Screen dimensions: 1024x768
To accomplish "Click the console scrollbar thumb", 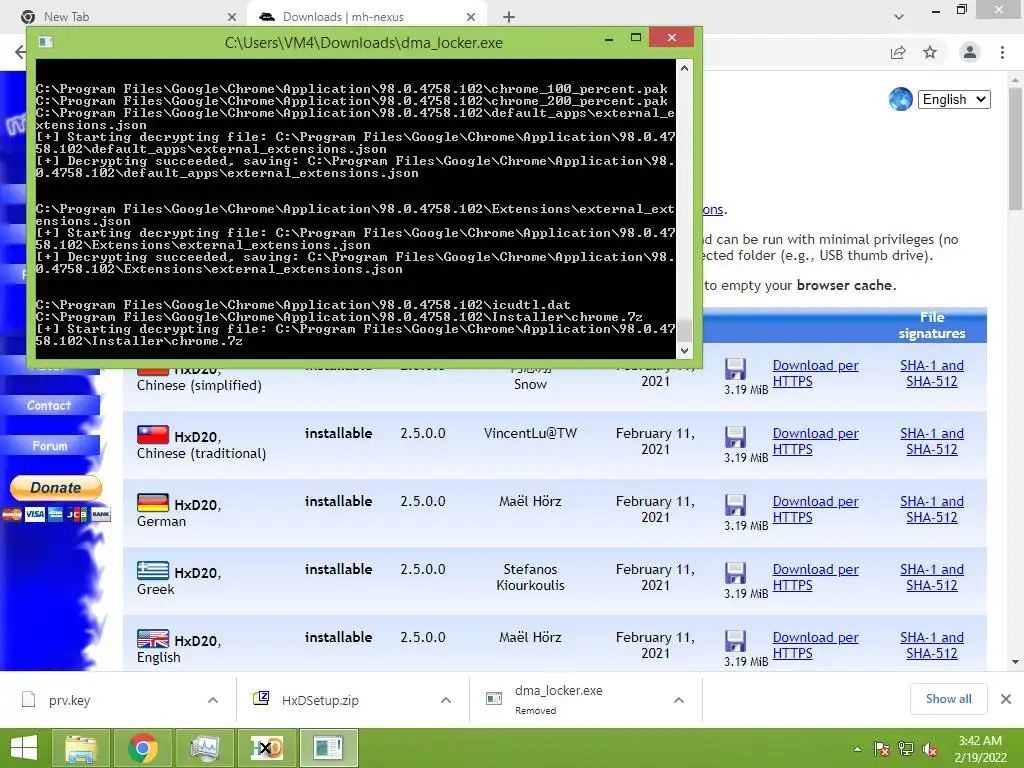I will tap(684, 330).
